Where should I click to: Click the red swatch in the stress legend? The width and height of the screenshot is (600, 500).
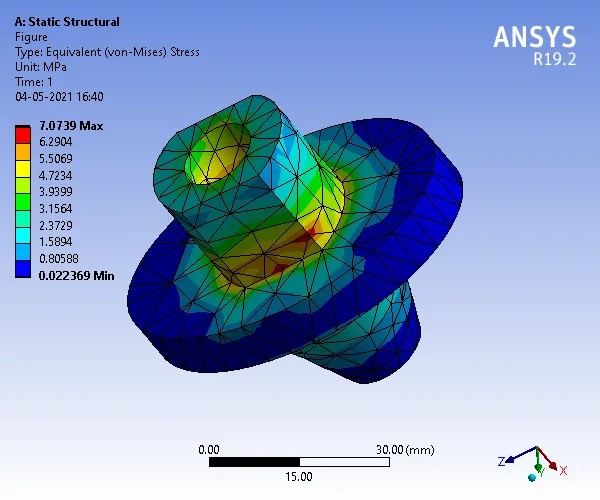coord(23,135)
